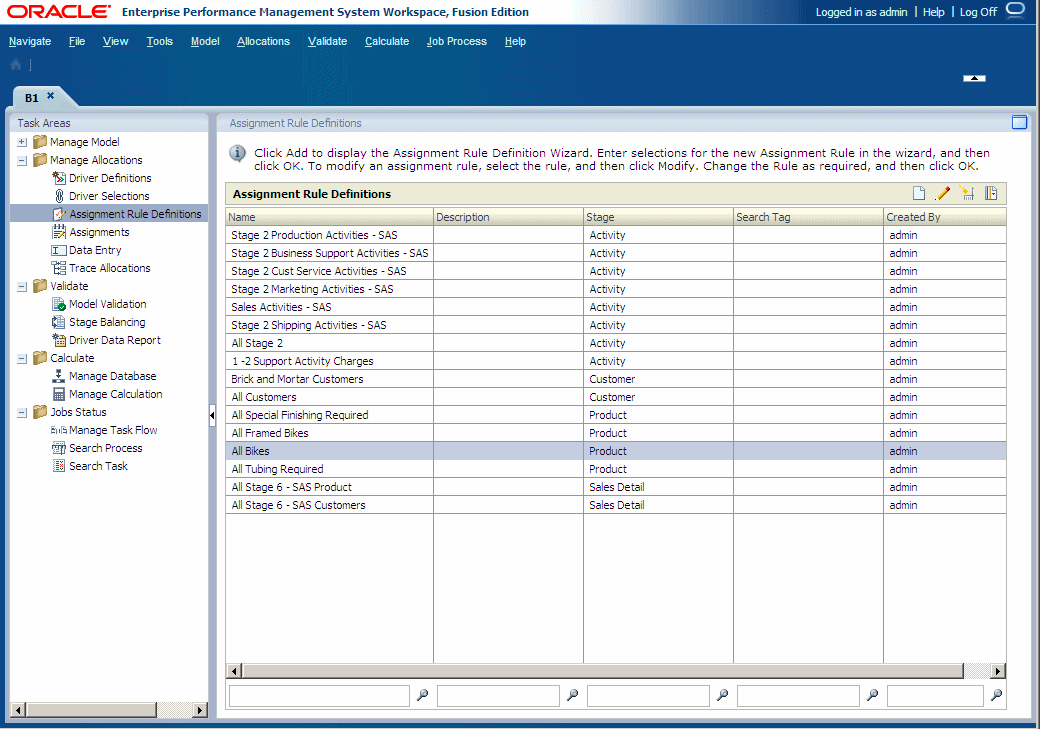The image size is (1040, 729).
Task: Select the 1 -2 Support Activity Charges row
Action: [616, 361]
